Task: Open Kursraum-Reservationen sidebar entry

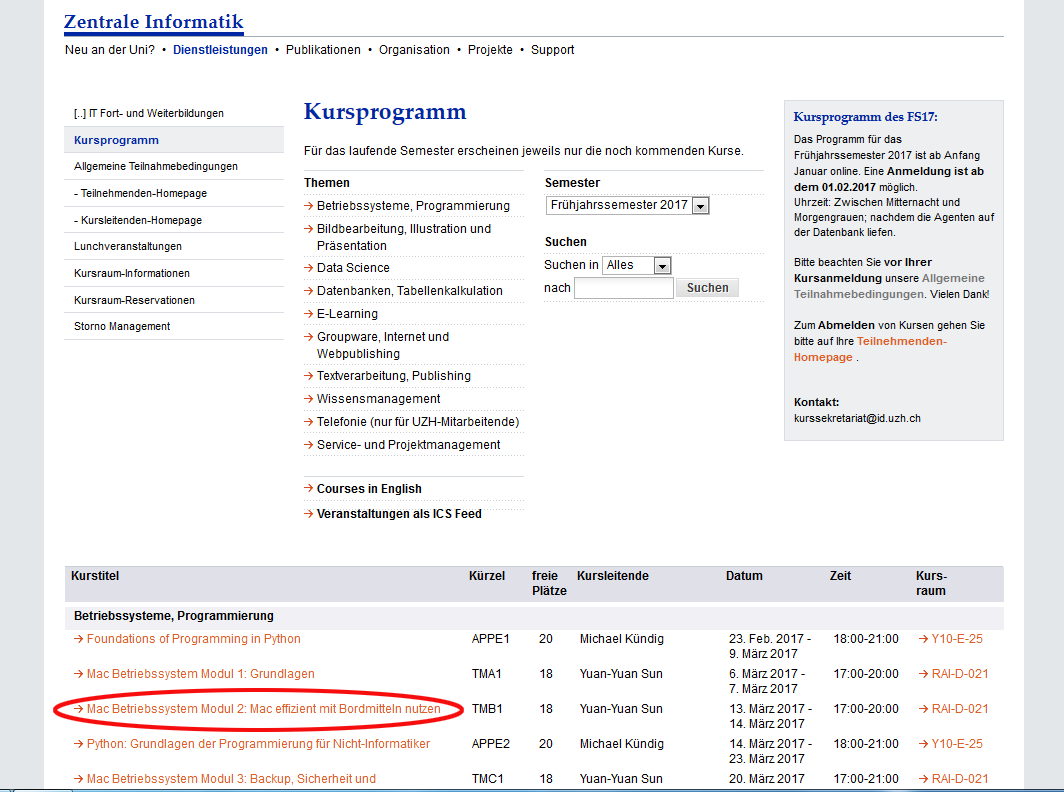Action: click(134, 300)
